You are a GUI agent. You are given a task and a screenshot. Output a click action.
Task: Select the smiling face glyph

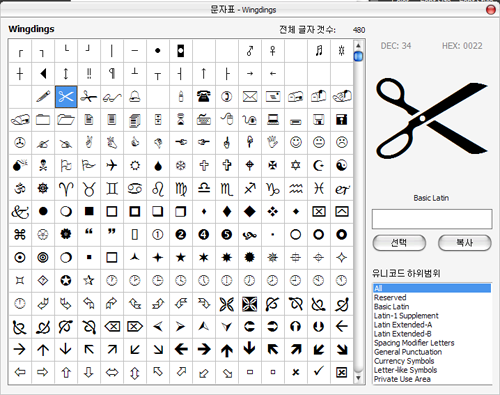click(x=296, y=143)
